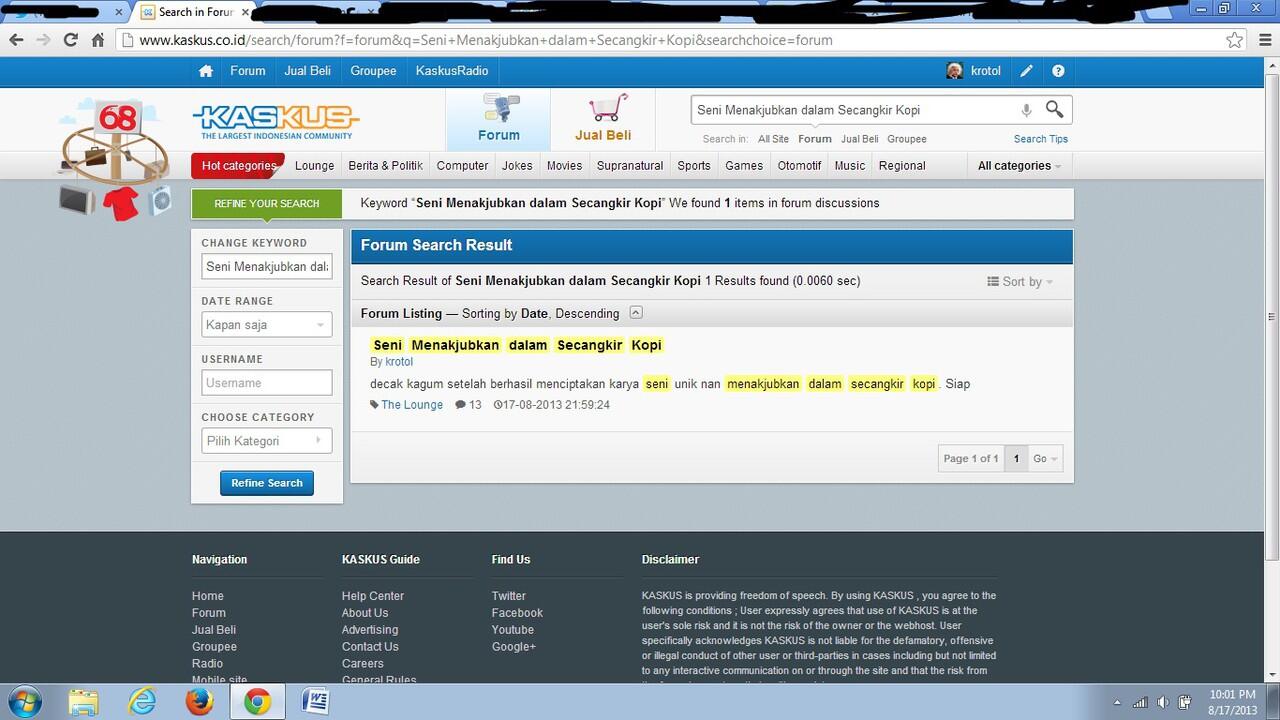Open the Berita & Politik category
1280x720 pixels.
coord(385,166)
